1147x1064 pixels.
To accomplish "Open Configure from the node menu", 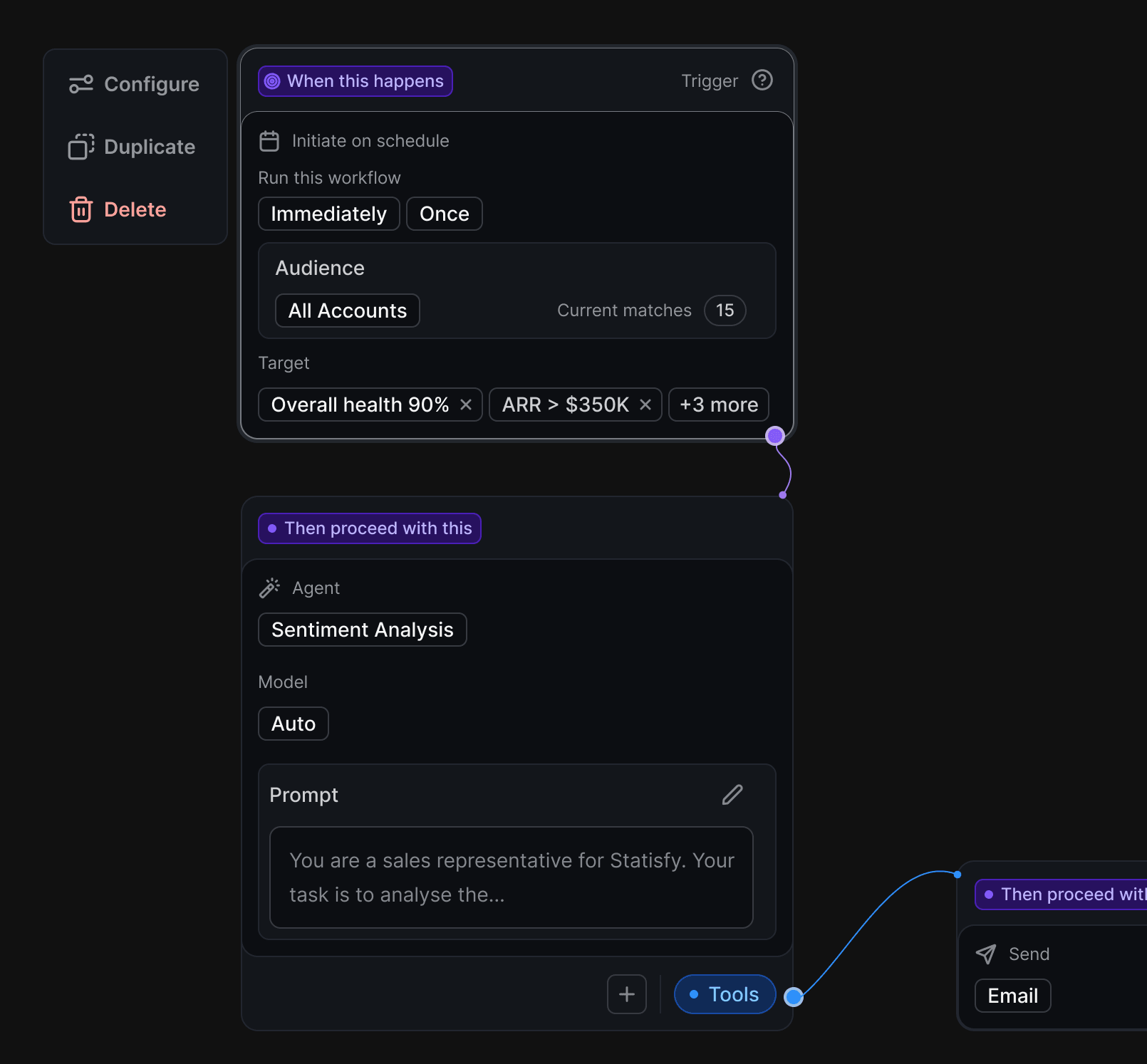I will (x=135, y=84).
